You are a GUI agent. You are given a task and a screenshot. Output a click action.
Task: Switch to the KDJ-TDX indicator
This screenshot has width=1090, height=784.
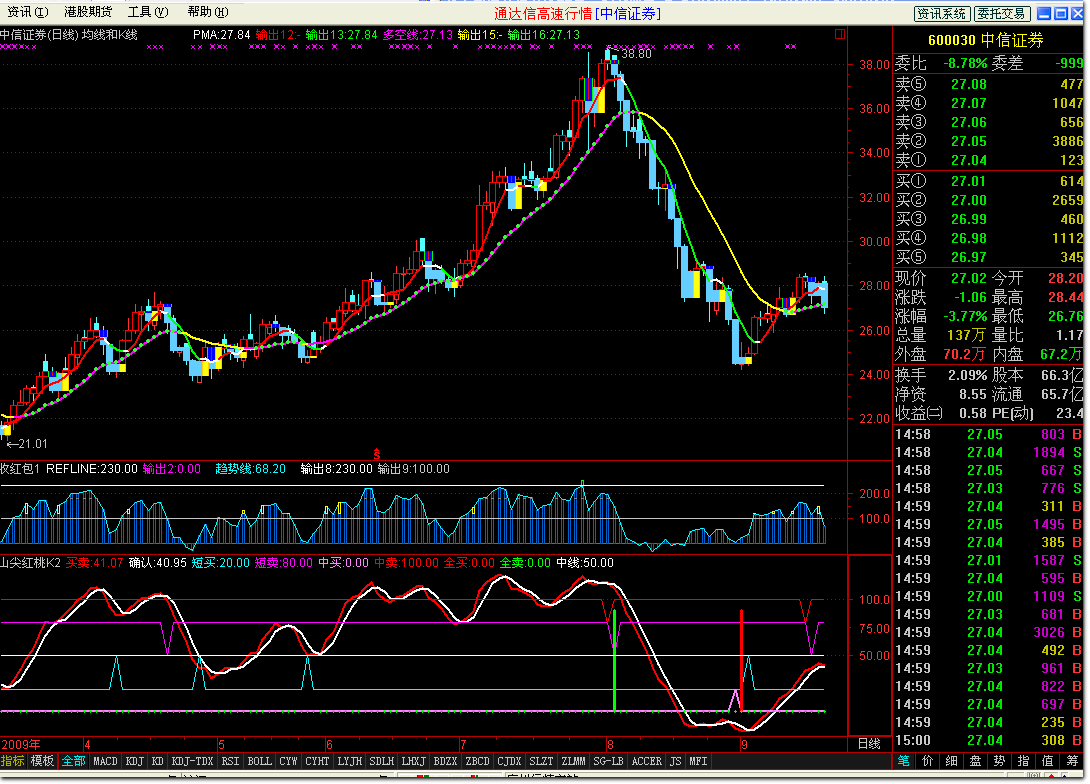(192, 761)
